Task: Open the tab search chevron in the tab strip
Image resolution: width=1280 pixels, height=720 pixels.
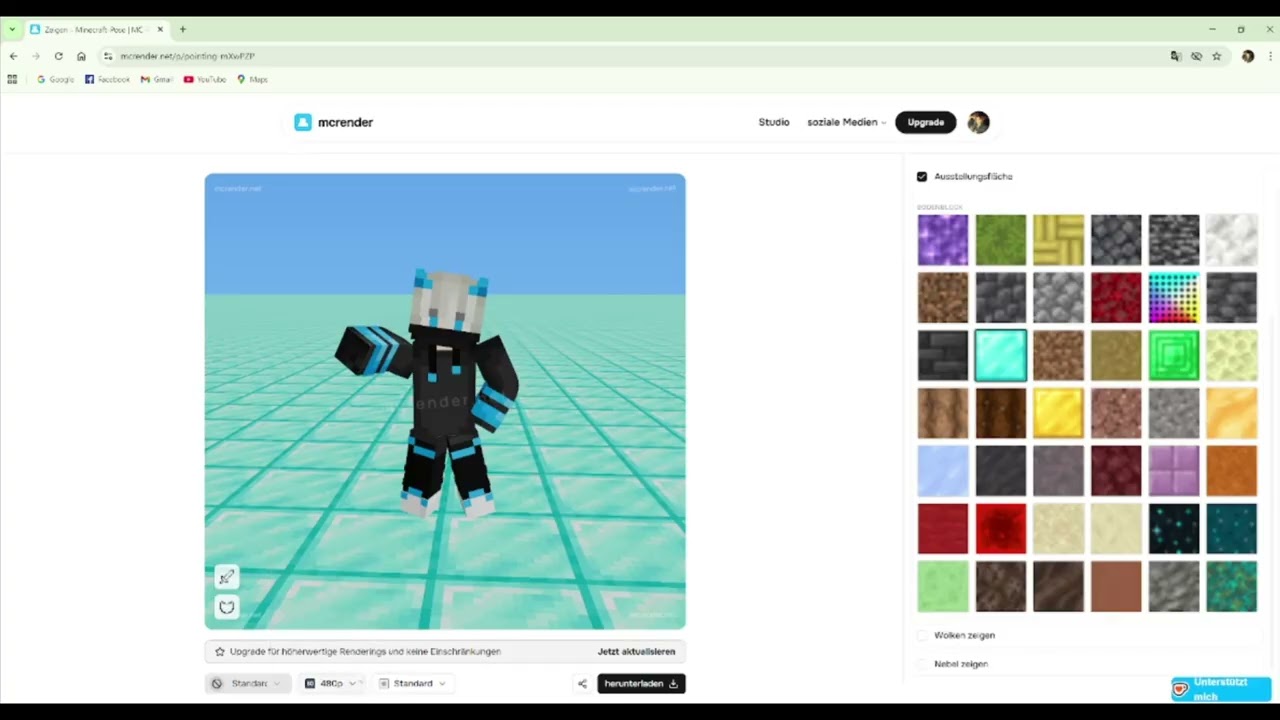Action: [x=12, y=30]
